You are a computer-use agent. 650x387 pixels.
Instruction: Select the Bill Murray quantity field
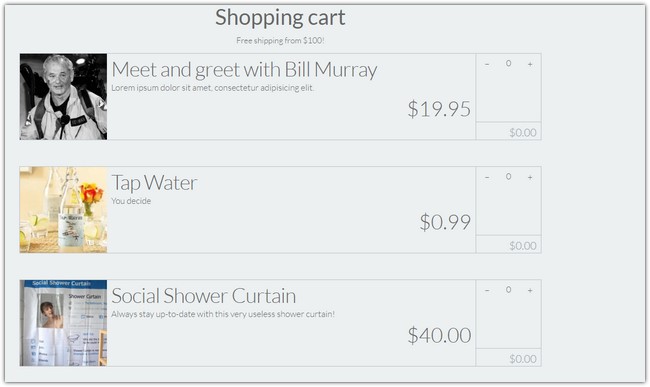pyautogui.click(x=508, y=63)
